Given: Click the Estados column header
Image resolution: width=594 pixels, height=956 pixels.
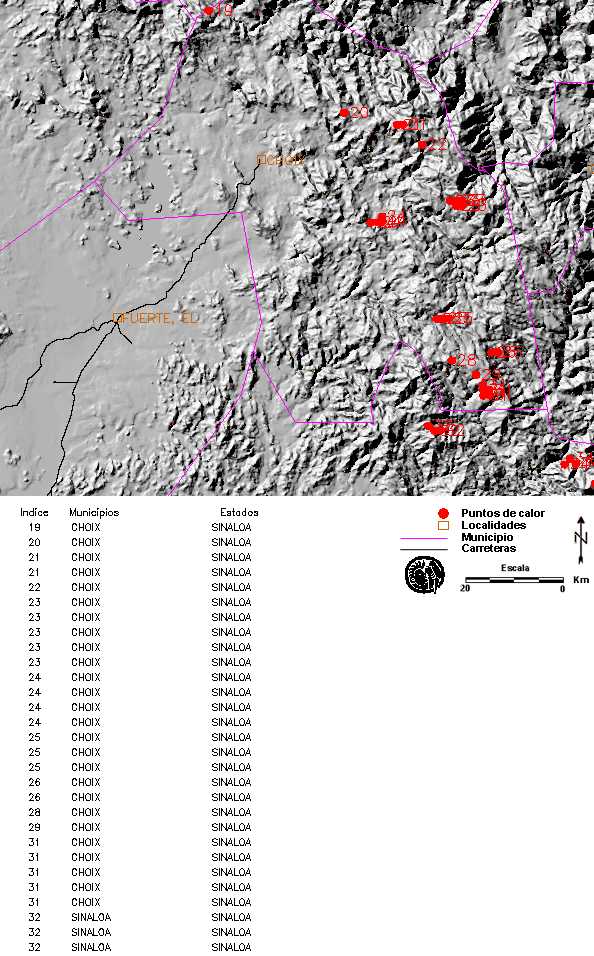Looking at the screenshot, I should (x=239, y=513).
